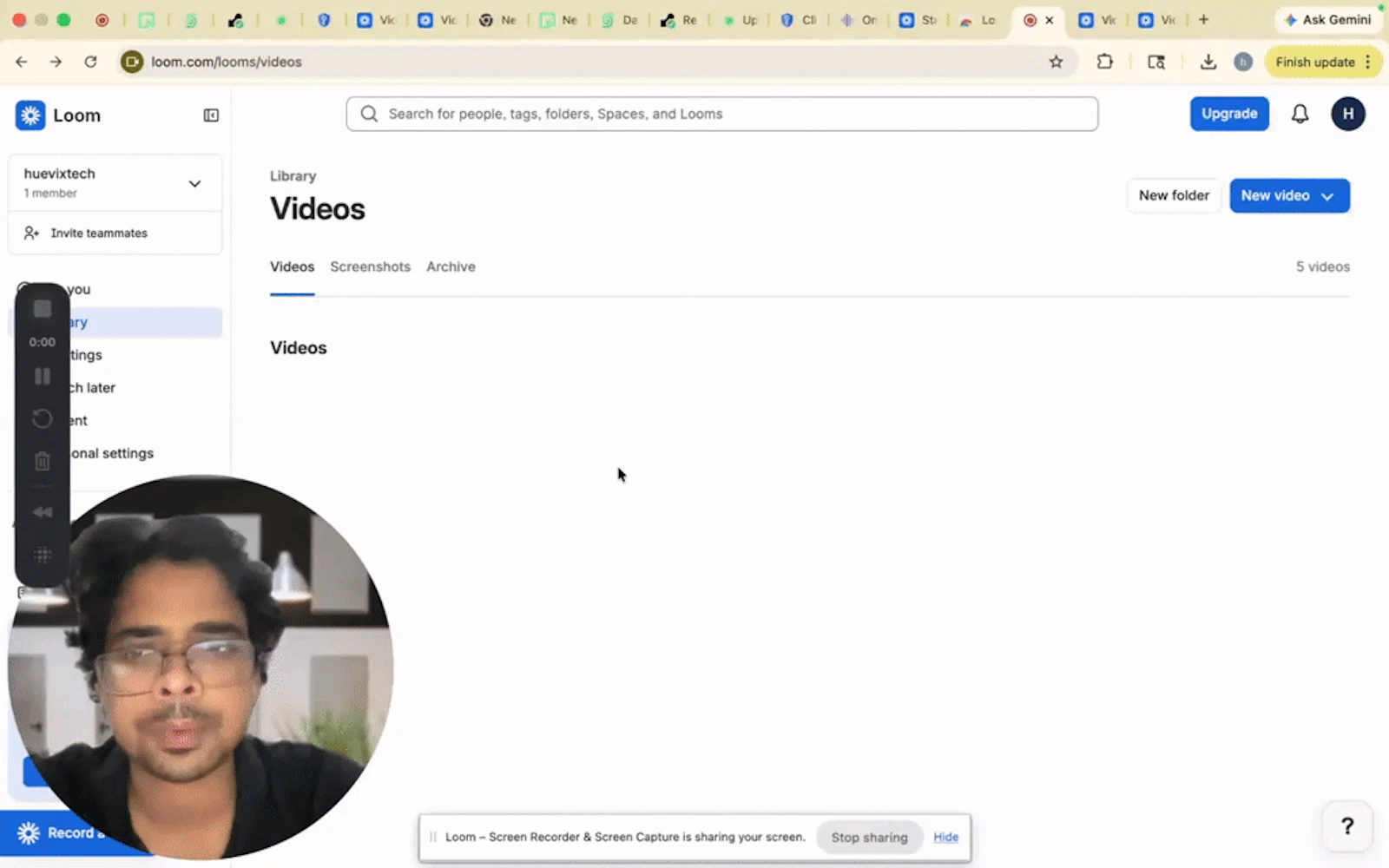Restart the recording with the circular arrow
Image resolution: width=1389 pixels, height=868 pixels.
tap(42, 419)
